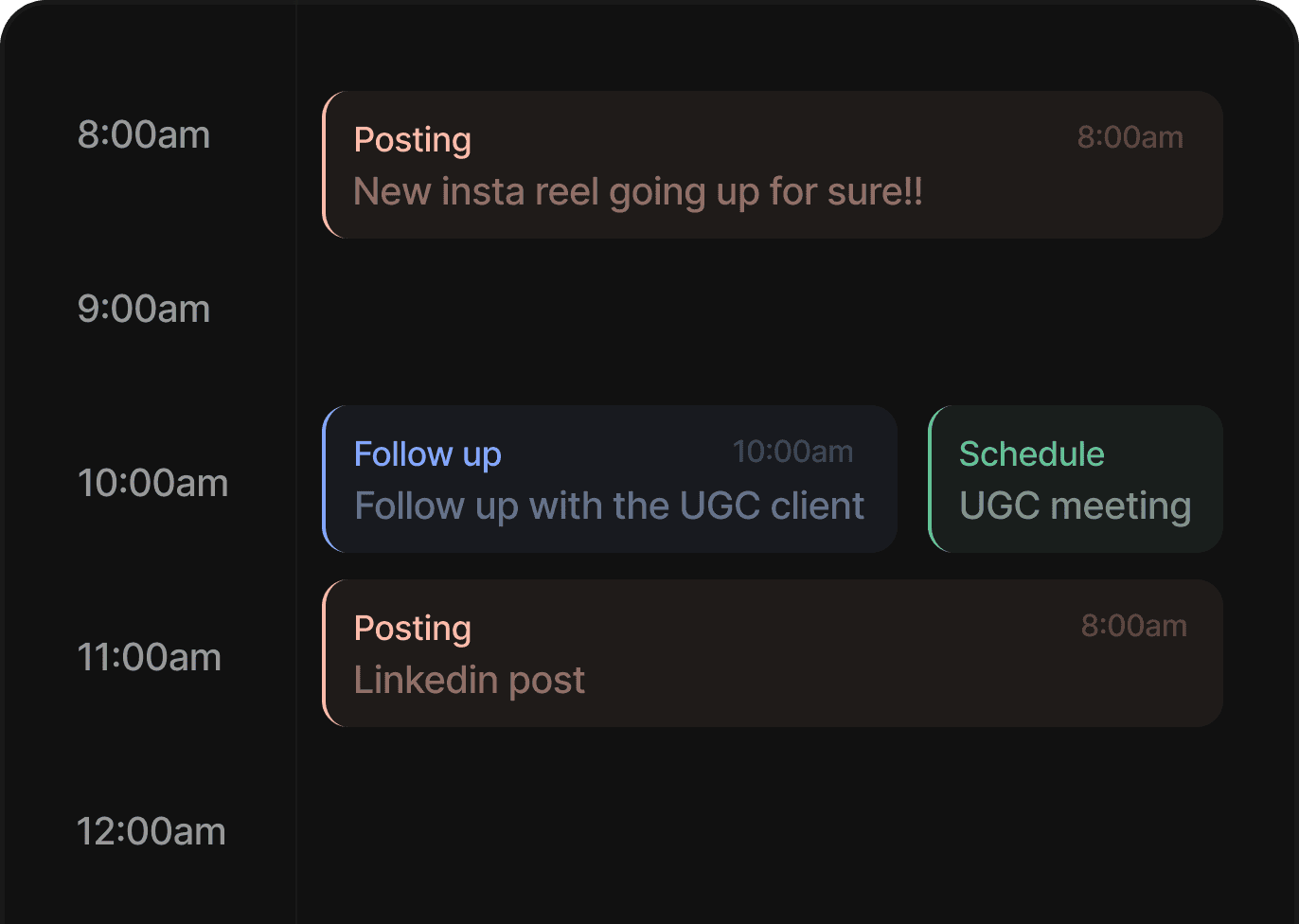The width and height of the screenshot is (1299, 924).
Task: Open the 'New insta reel' Posting event
Action: (x=774, y=164)
